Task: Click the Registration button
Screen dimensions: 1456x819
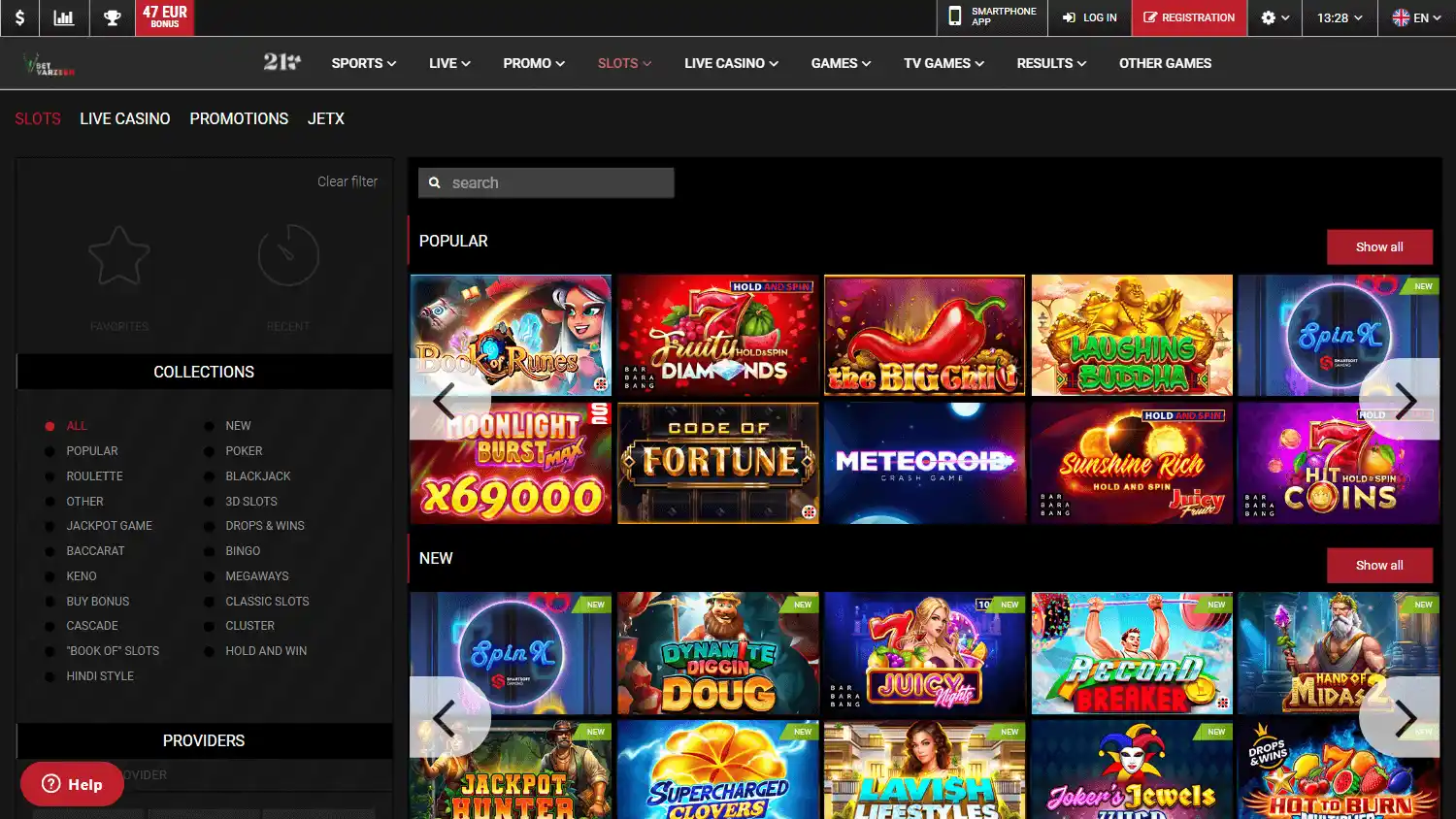Action: coord(1189,17)
